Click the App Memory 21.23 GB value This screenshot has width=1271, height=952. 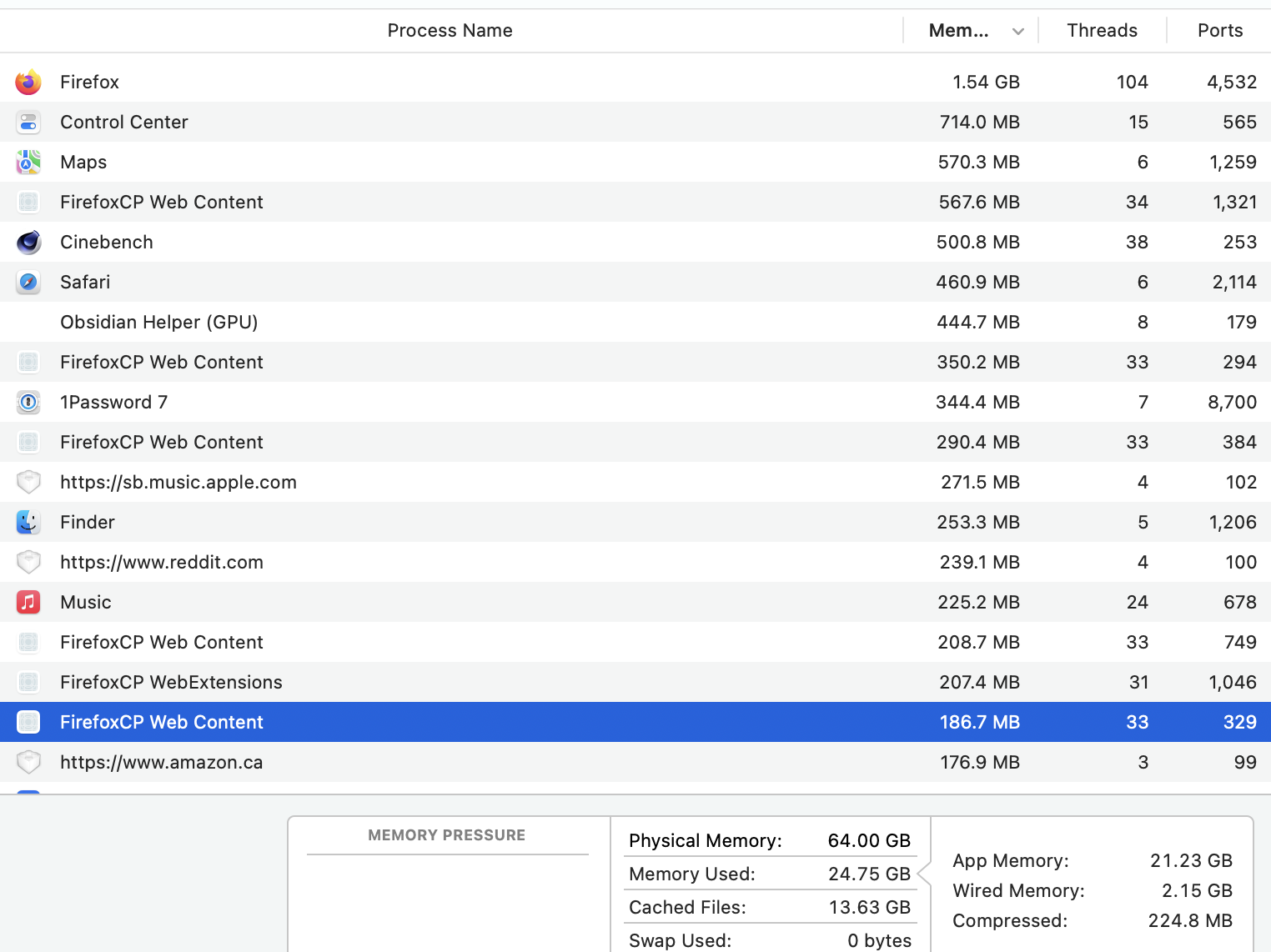[x=1191, y=860]
